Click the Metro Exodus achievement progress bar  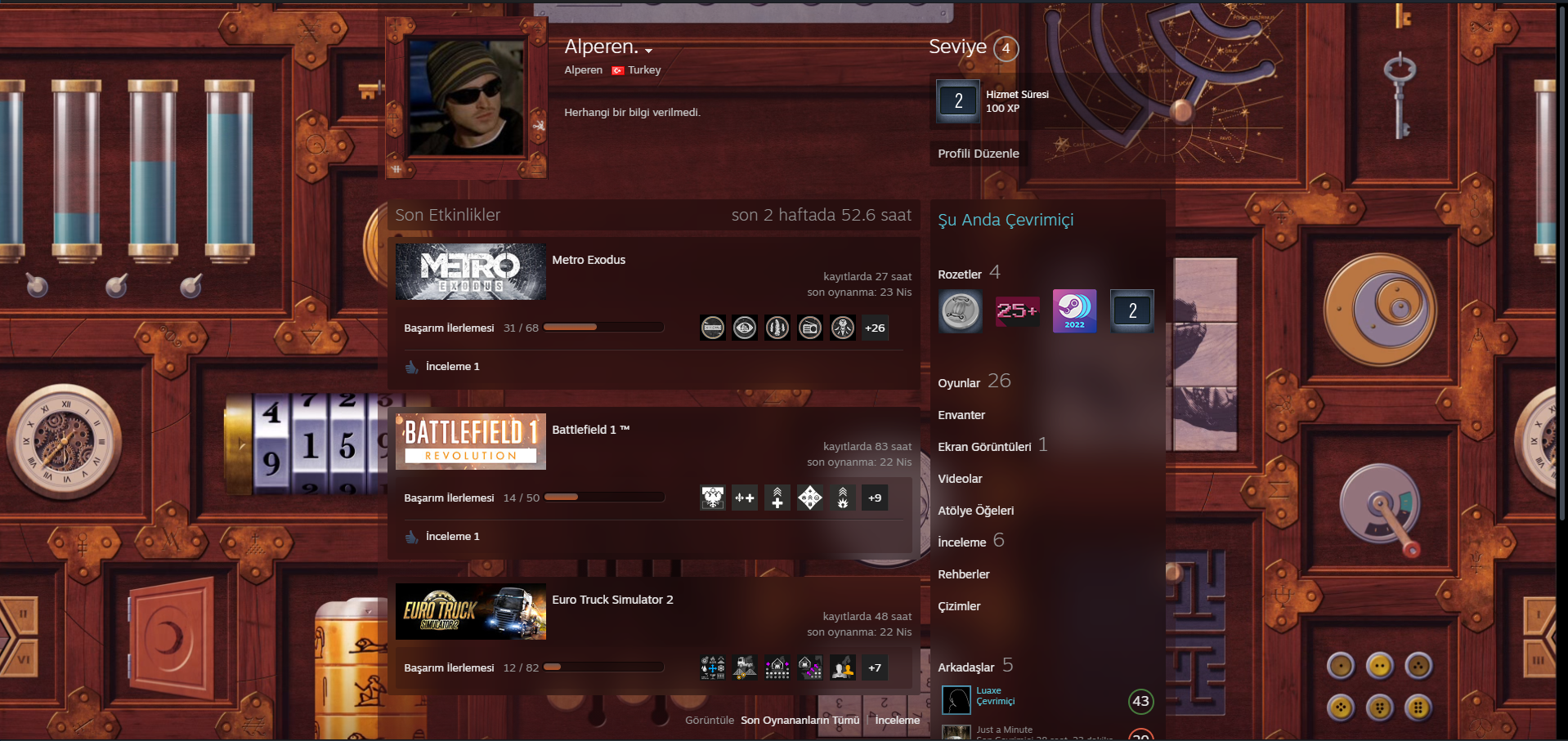coord(604,328)
